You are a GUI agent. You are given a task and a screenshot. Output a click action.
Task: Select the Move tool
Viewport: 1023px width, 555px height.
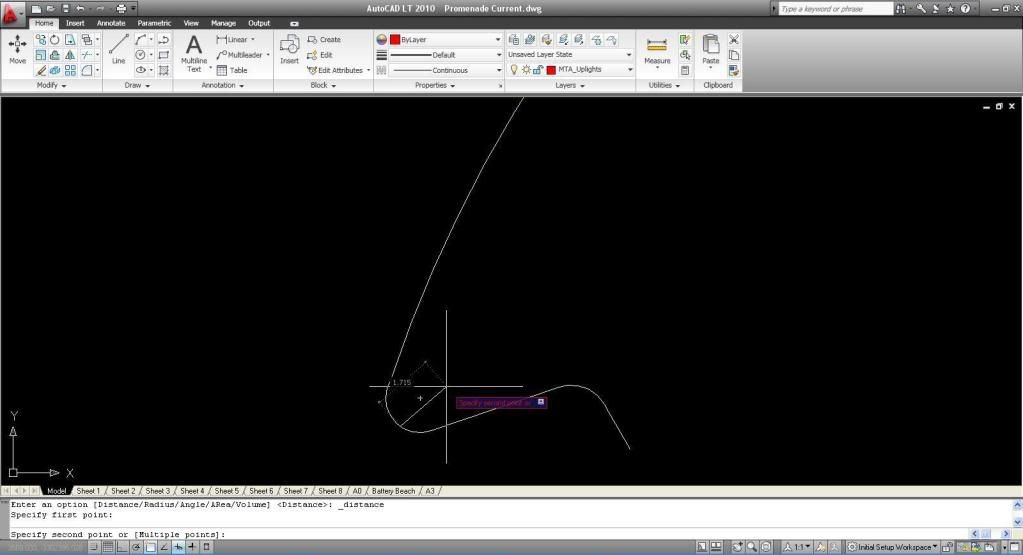[x=17, y=49]
